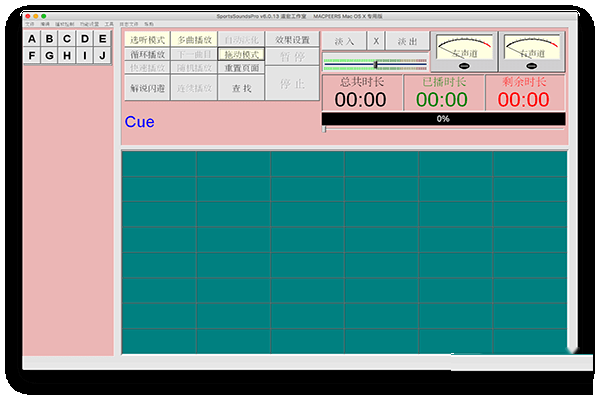Toggle 解说闪避 commentary ducking
The height and width of the screenshot is (400, 600).
pos(147,88)
